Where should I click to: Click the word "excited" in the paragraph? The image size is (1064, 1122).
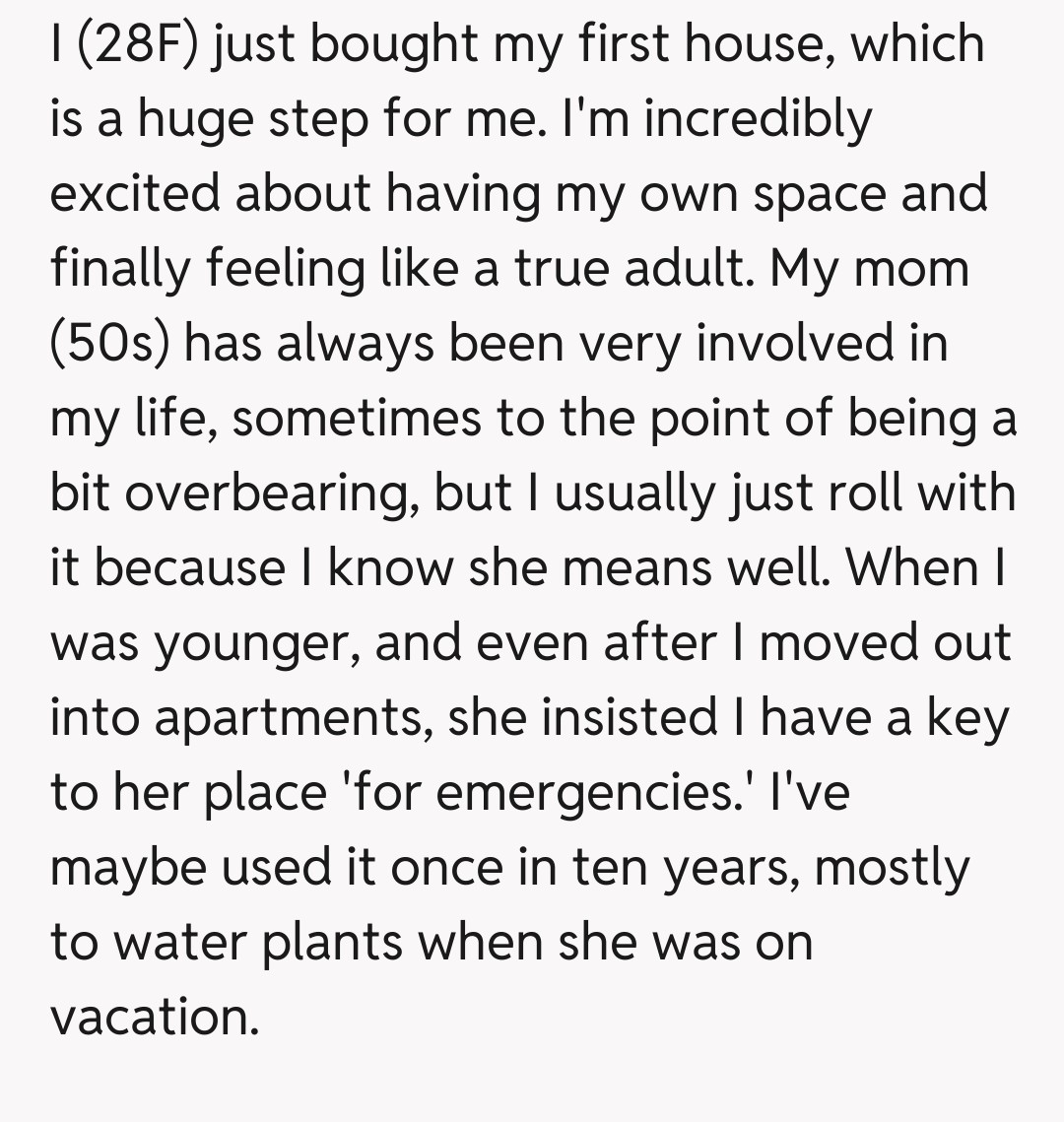(x=134, y=194)
